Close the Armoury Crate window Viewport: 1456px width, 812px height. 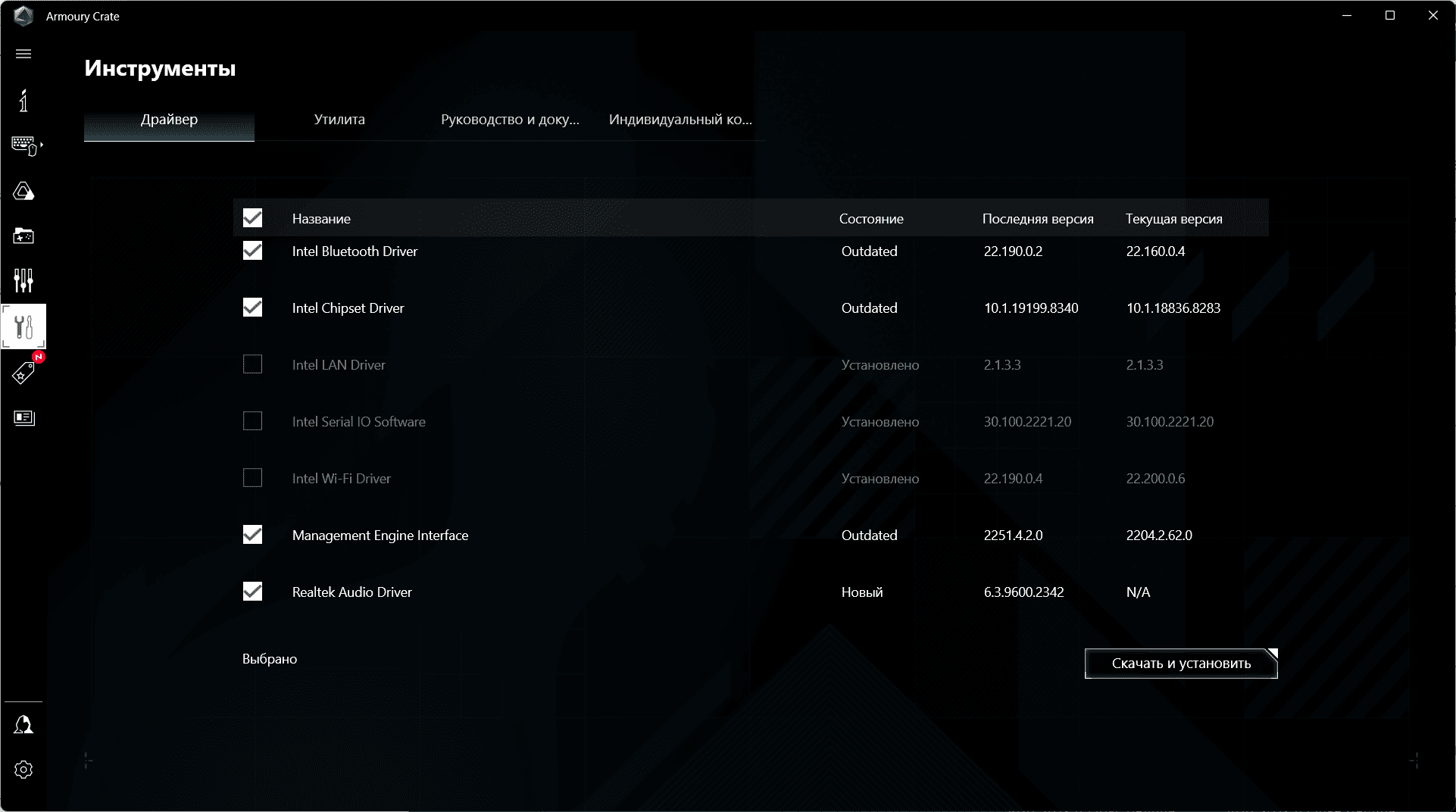point(1433,16)
